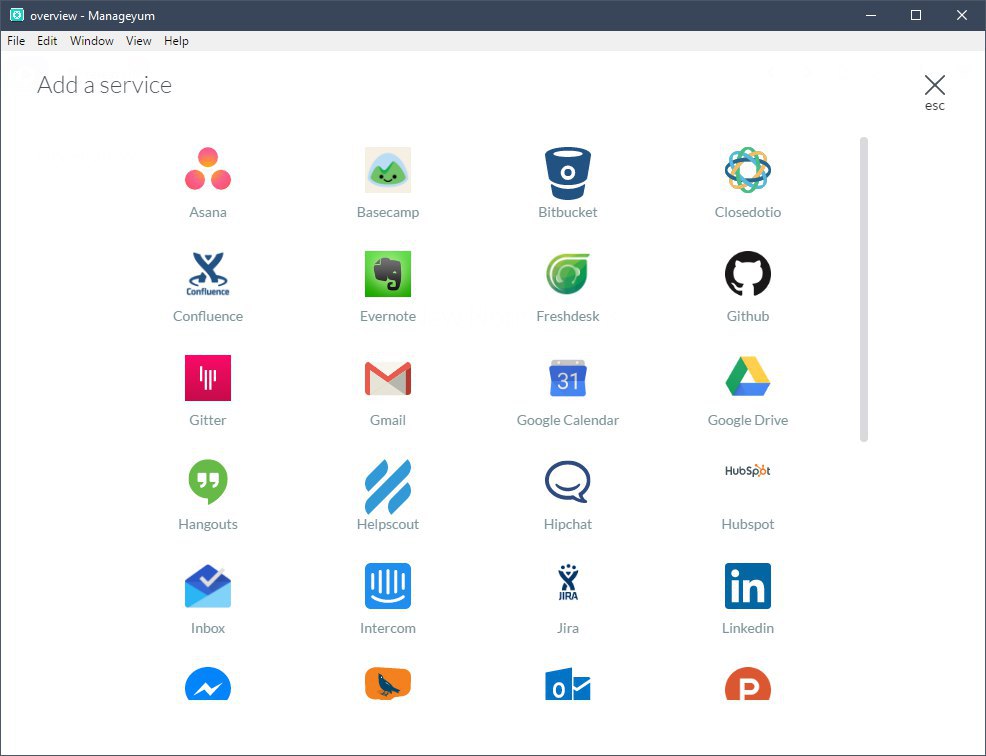Click the "Jira" label text
986x756 pixels.
point(567,628)
